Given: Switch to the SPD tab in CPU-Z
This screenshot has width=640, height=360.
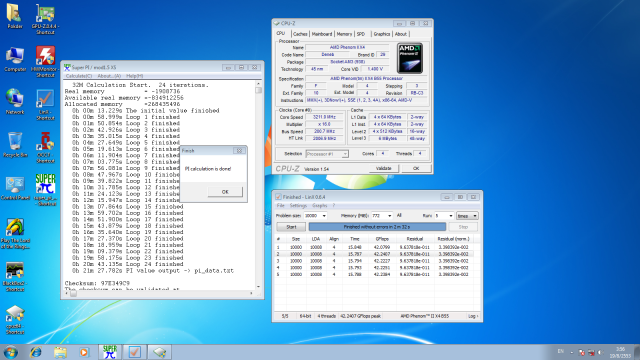Looking at the screenshot, I should point(361,34).
